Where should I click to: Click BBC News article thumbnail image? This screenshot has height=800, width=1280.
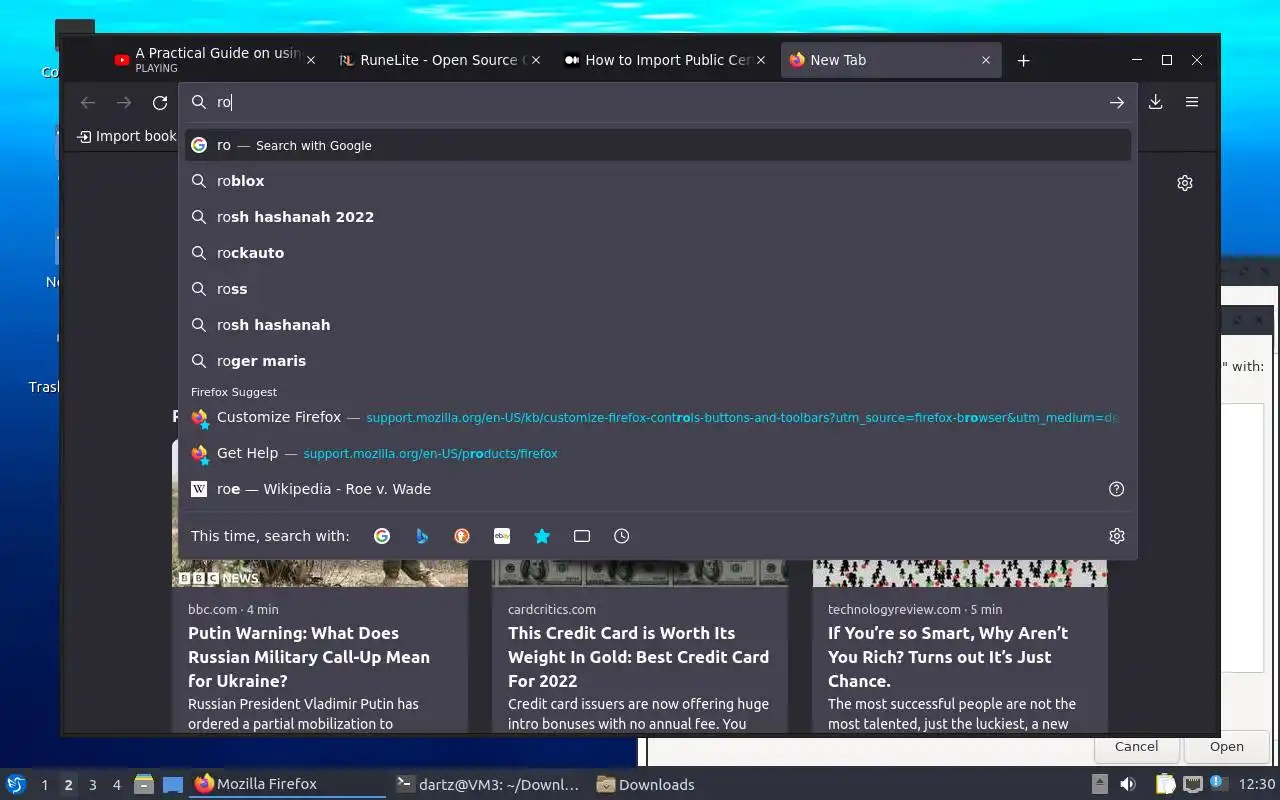tap(320, 573)
